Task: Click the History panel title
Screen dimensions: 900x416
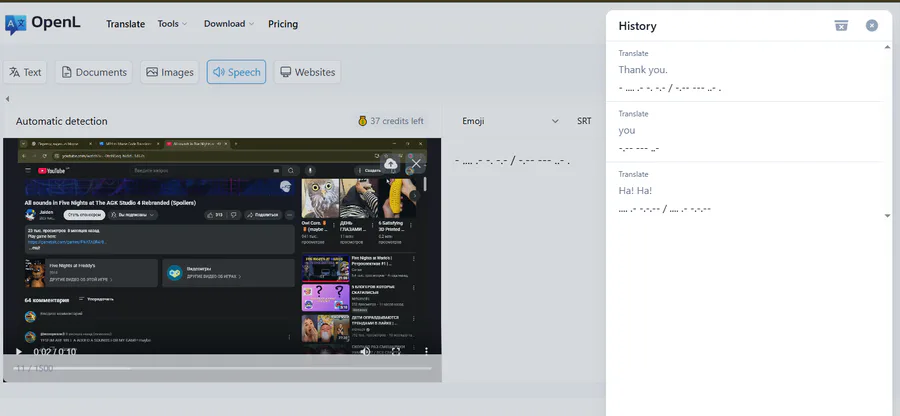Action: [x=637, y=26]
